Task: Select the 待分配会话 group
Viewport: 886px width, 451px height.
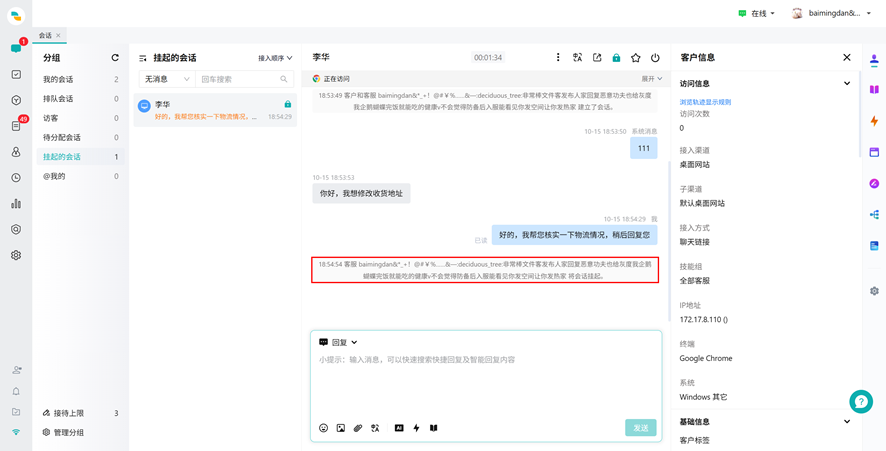Action: click(x=81, y=137)
